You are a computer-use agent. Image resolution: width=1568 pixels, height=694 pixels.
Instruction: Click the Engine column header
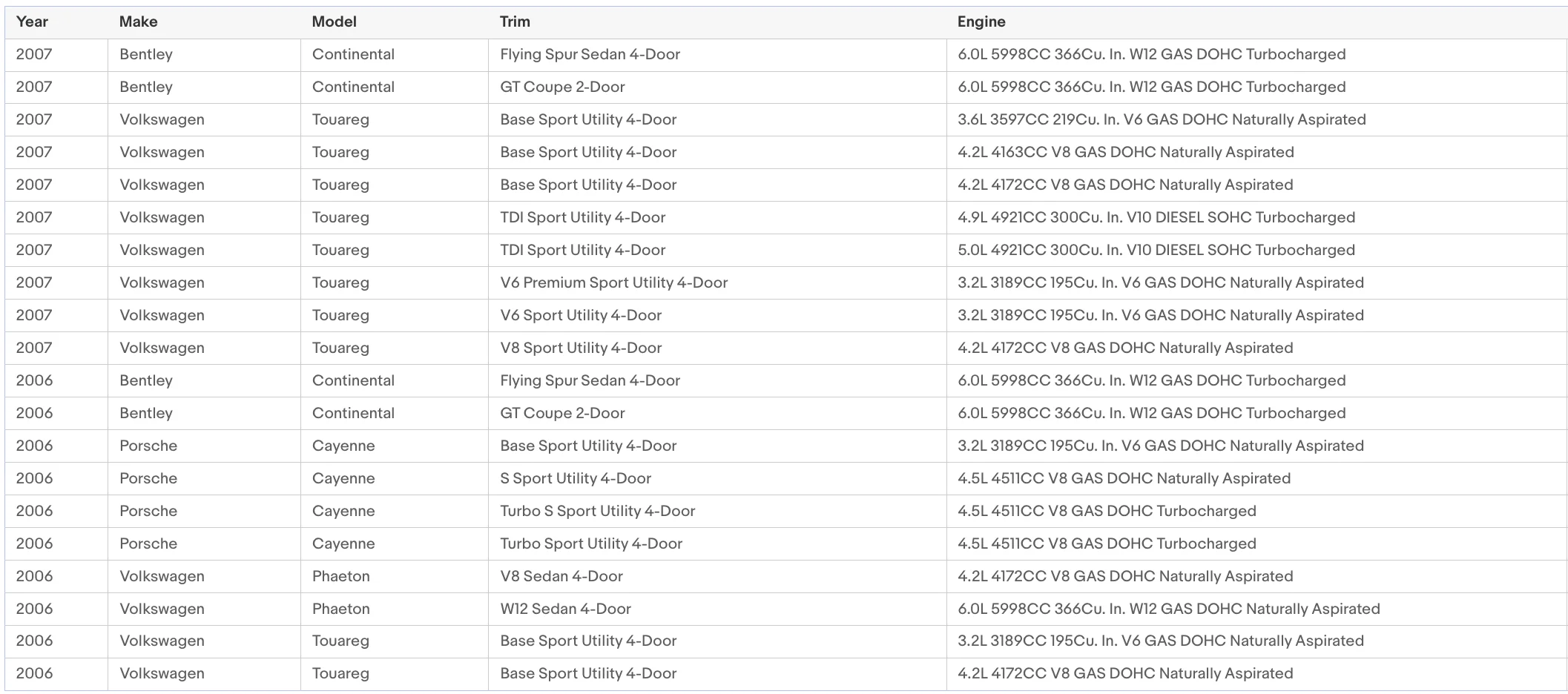981,22
